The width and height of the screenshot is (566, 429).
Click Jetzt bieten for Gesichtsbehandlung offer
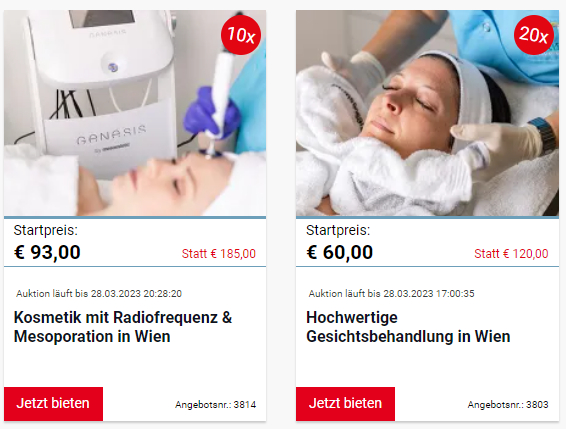[345, 403]
